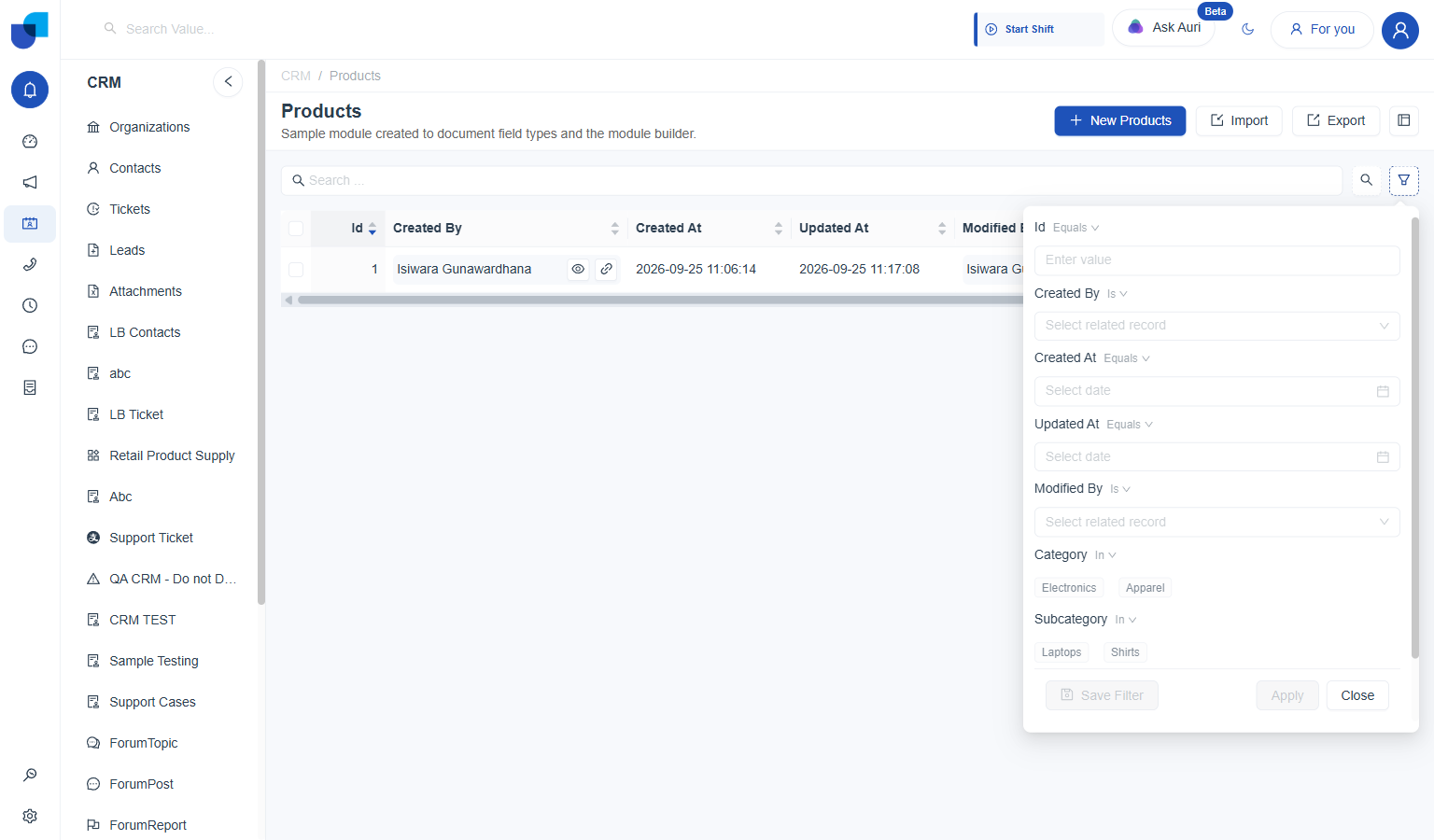Screen dimensions: 1434x840
Task: Toggle the Electronics category filter chip
Action: point(1069,588)
